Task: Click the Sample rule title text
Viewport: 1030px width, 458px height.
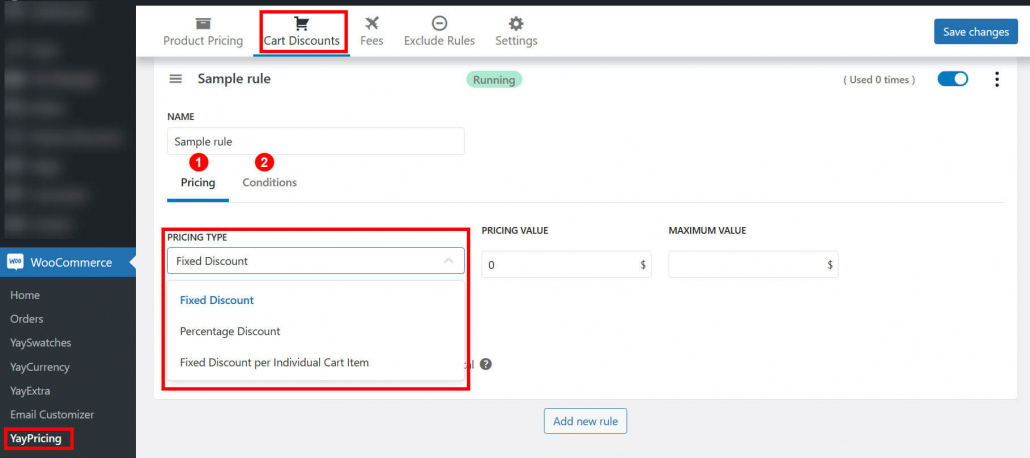Action: (x=234, y=79)
